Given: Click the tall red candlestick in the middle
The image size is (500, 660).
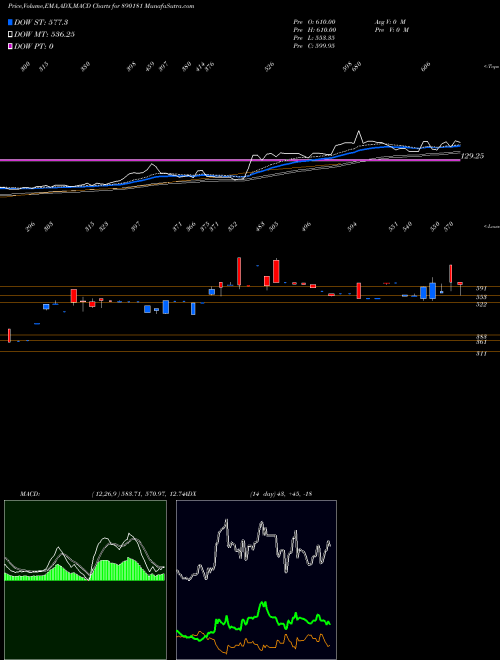Looking at the screenshot, I should pyautogui.click(x=239, y=271).
